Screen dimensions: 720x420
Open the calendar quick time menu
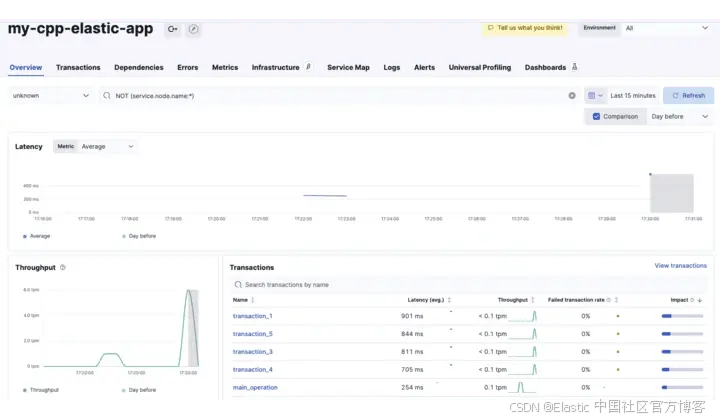pyautogui.click(x=596, y=95)
